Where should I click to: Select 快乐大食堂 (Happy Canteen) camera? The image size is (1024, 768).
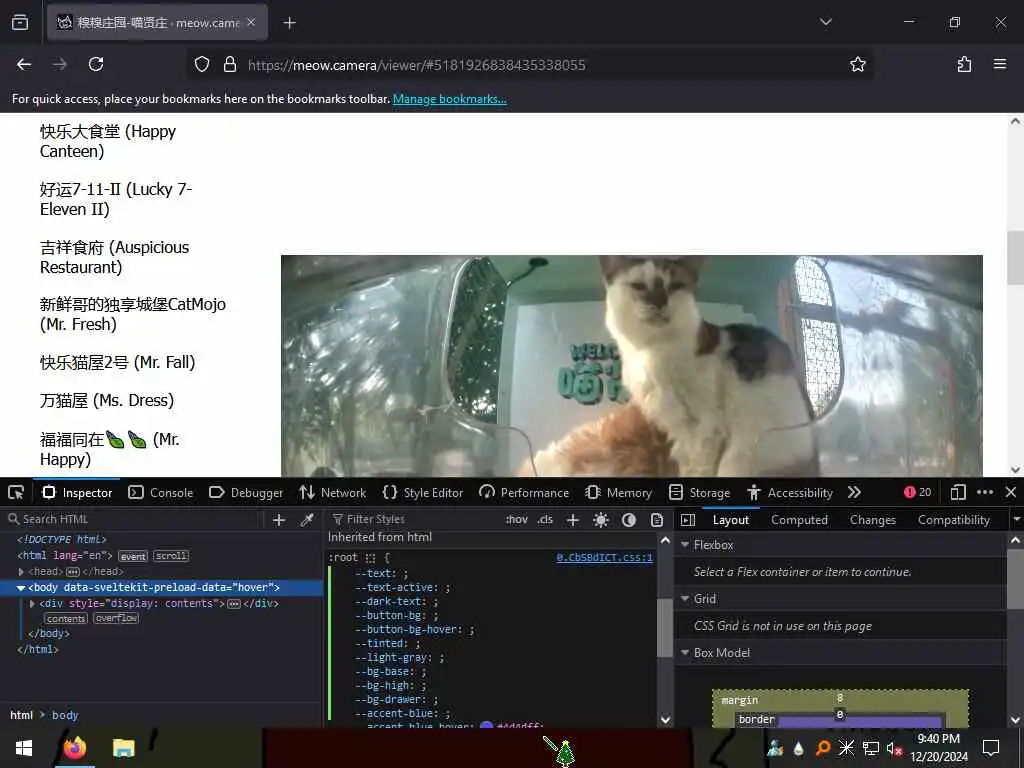[x=108, y=141]
